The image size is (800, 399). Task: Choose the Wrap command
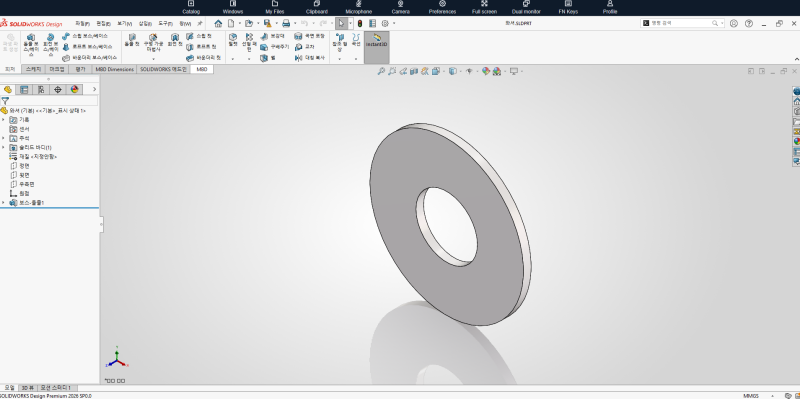pos(309,36)
